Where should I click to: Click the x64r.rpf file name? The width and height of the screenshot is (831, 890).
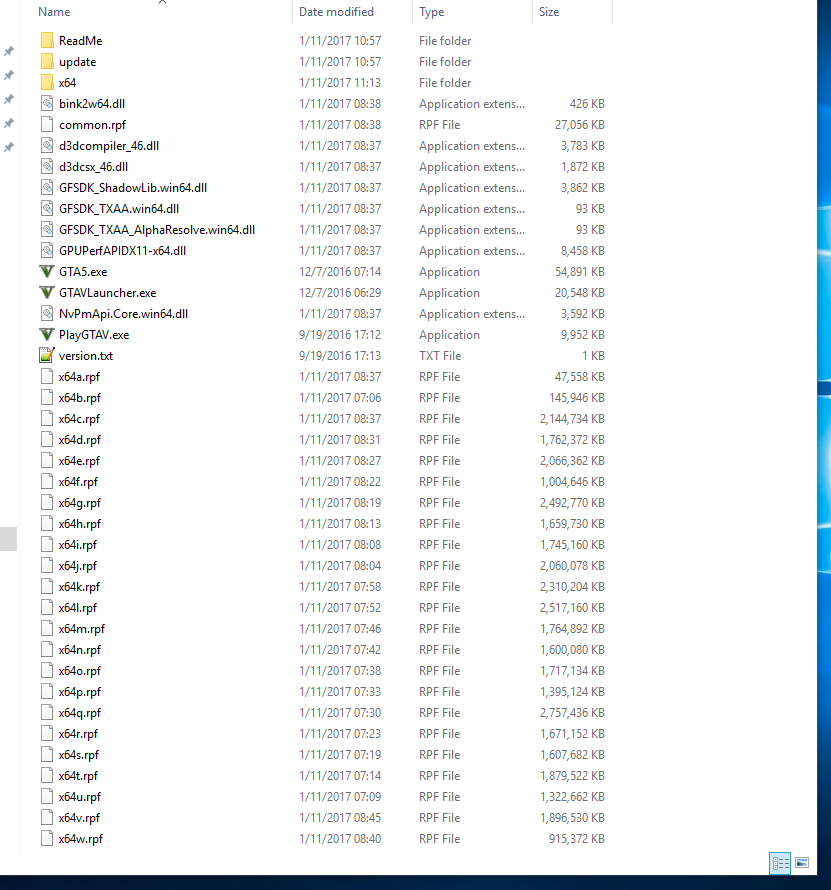[78, 734]
